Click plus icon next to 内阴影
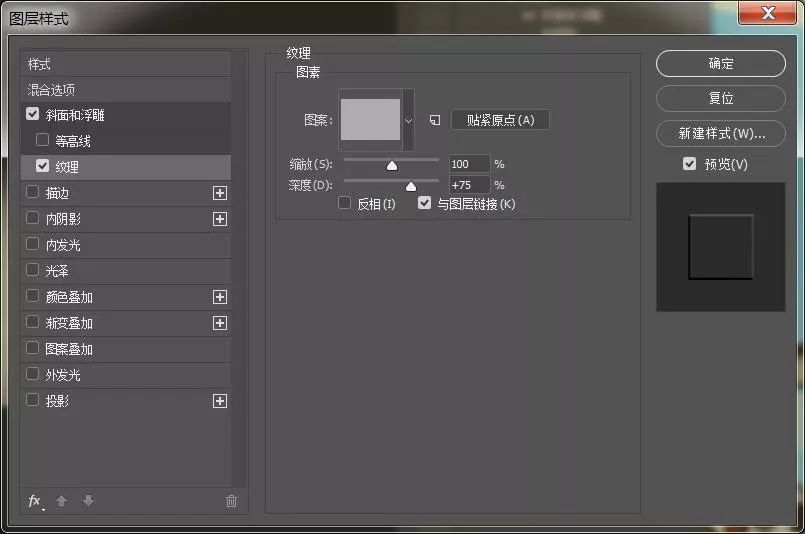The width and height of the screenshot is (805, 534). [x=220, y=219]
